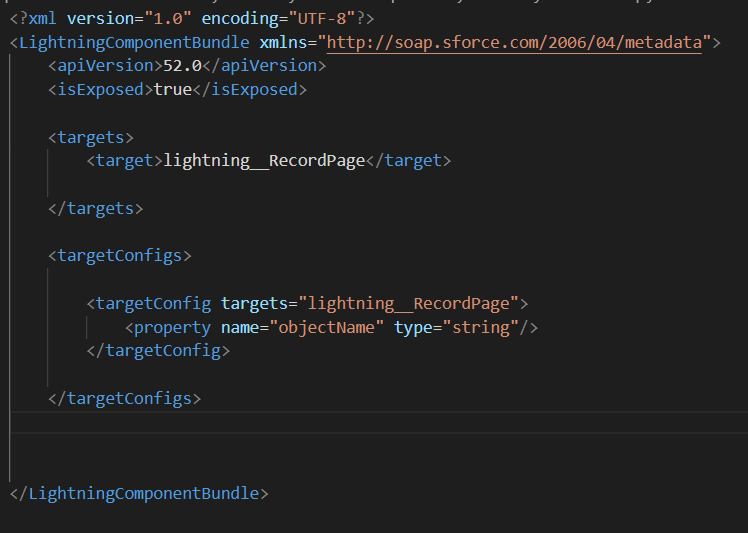748x533 pixels.
Task: Click the property tag name
Action: click(x=172, y=327)
